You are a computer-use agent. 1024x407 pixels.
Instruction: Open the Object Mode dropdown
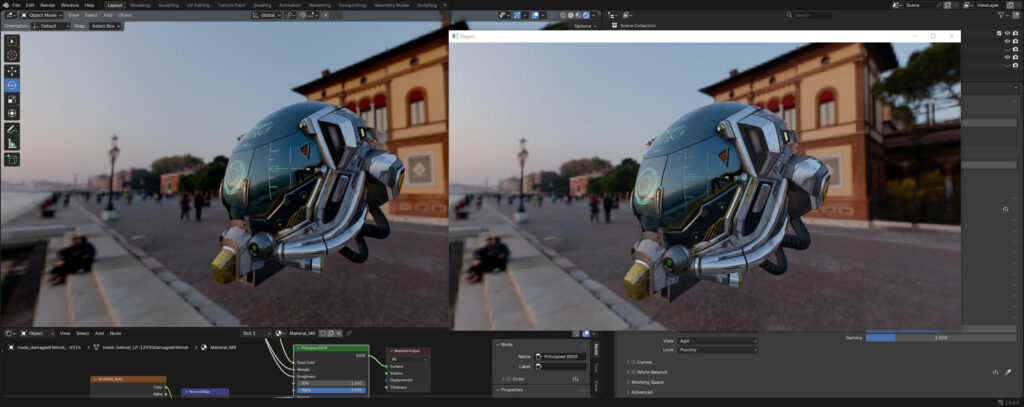click(40, 16)
